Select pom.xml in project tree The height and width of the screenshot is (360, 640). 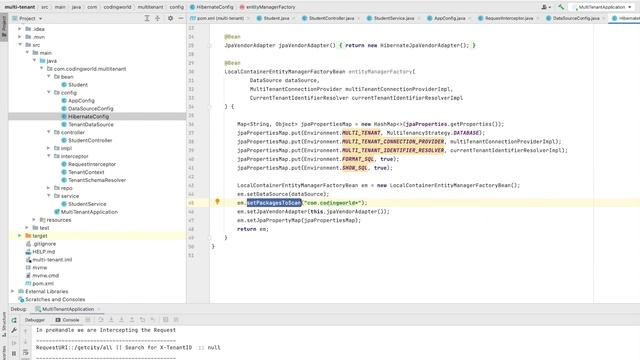43,283
